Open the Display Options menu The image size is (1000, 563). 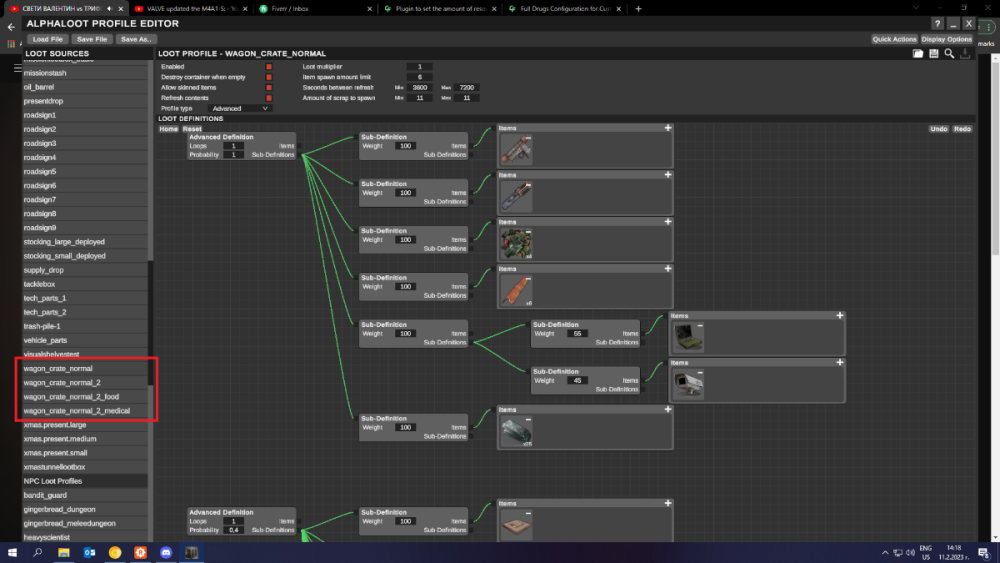pos(946,39)
